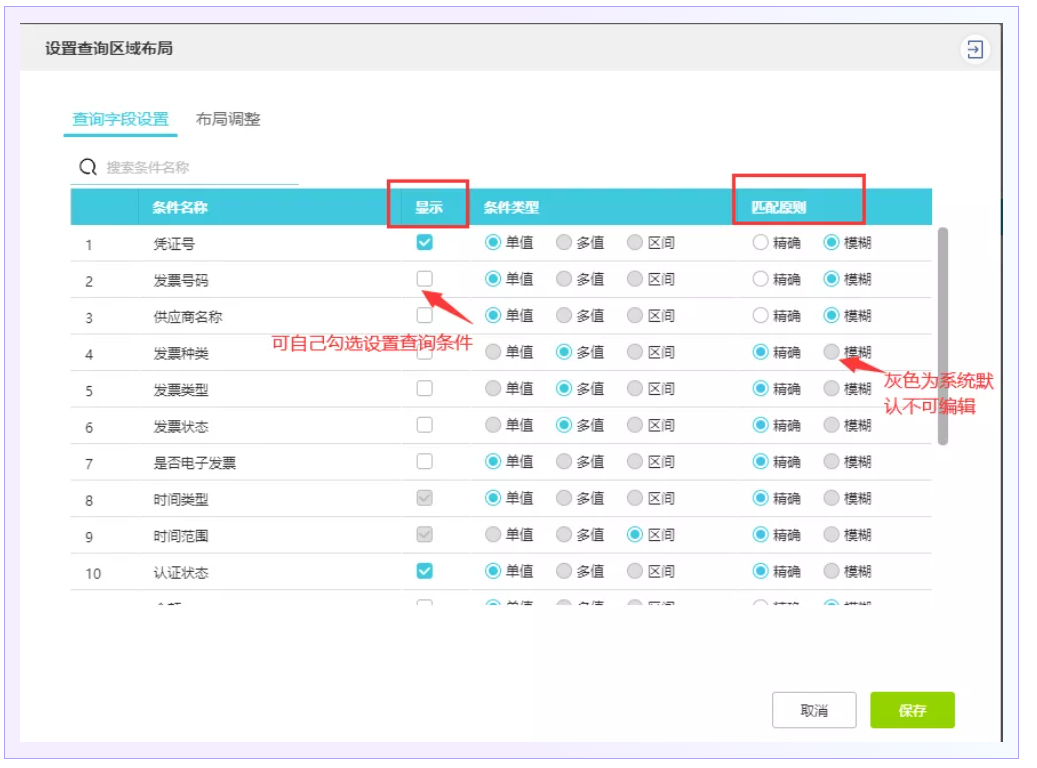Viewport: 1037px width, 768px height.
Task: Select 多值 radio for 凭证号 row
Action: (x=564, y=242)
